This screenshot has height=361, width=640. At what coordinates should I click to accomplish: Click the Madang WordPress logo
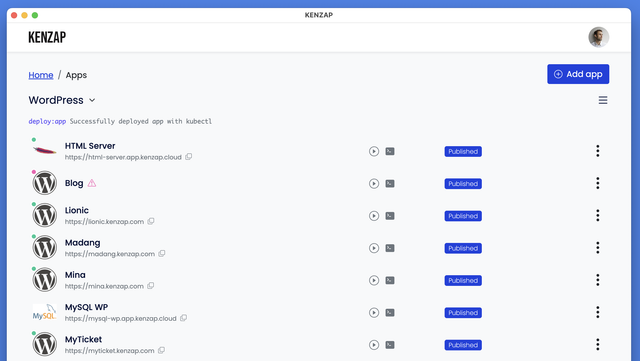tap(44, 247)
